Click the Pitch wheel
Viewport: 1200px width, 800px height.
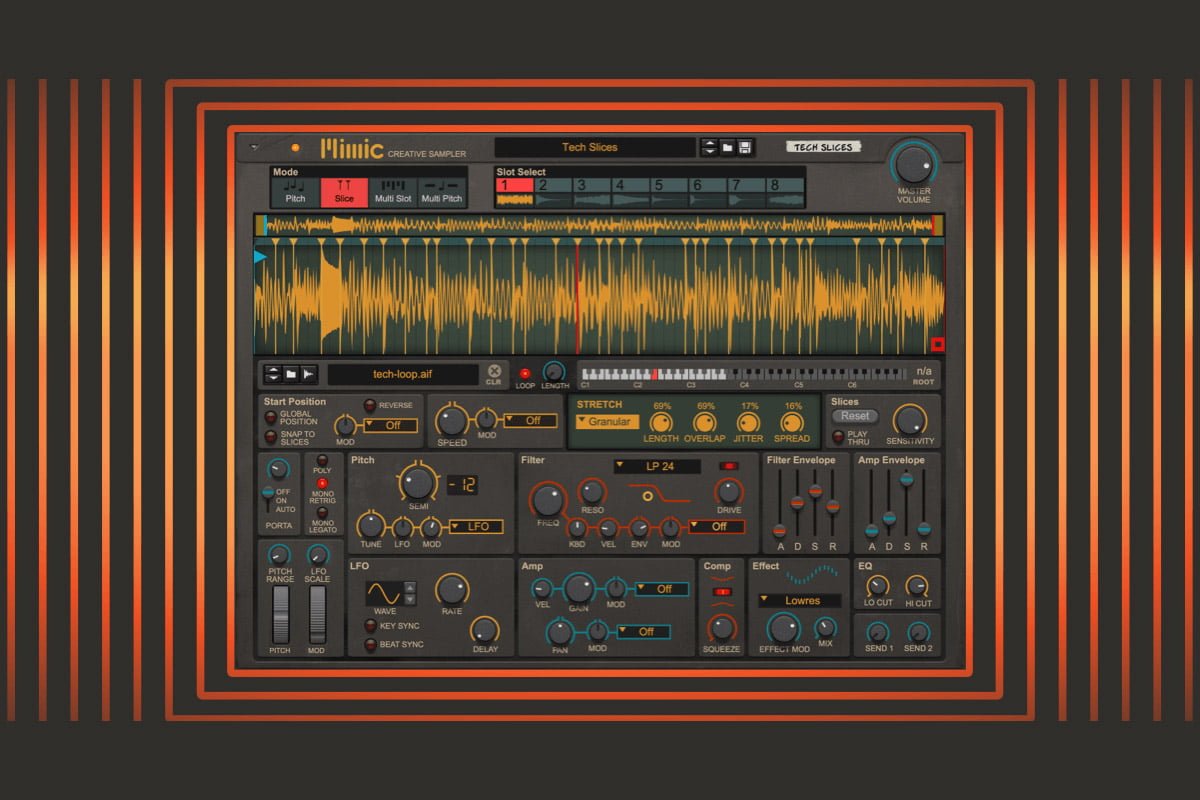pyautogui.click(x=280, y=614)
